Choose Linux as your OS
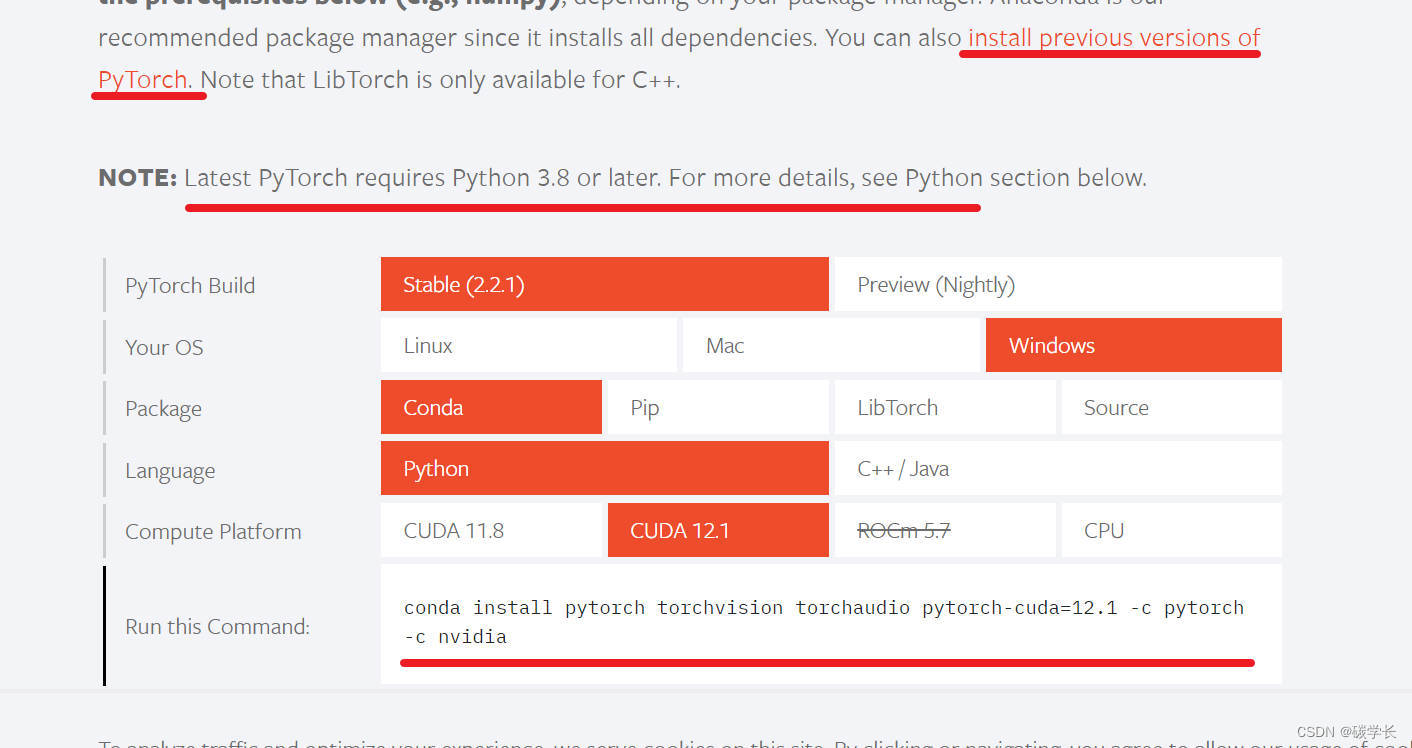The image size is (1412, 748). click(x=529, y=345)
